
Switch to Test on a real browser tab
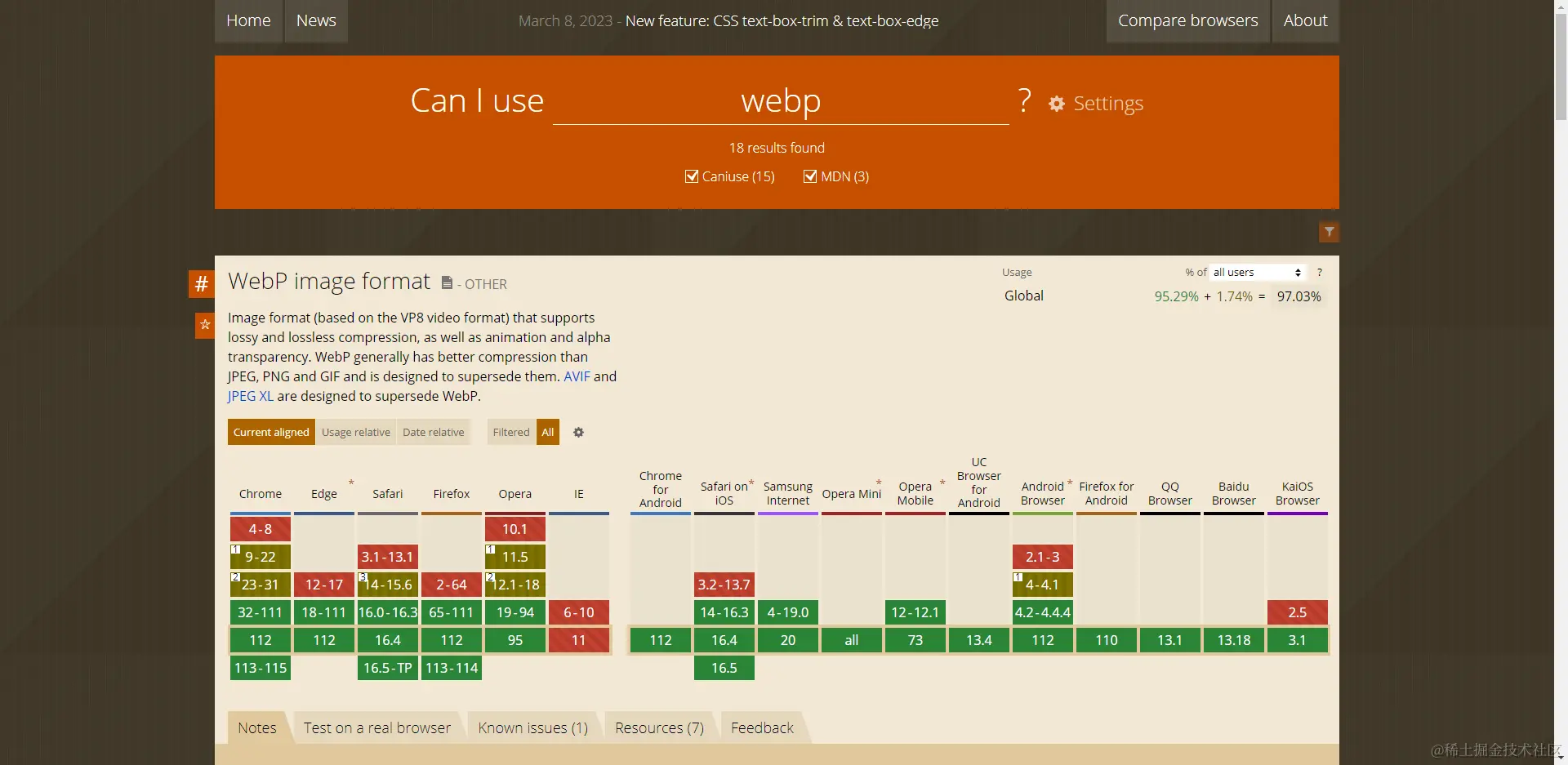[377, 727]
